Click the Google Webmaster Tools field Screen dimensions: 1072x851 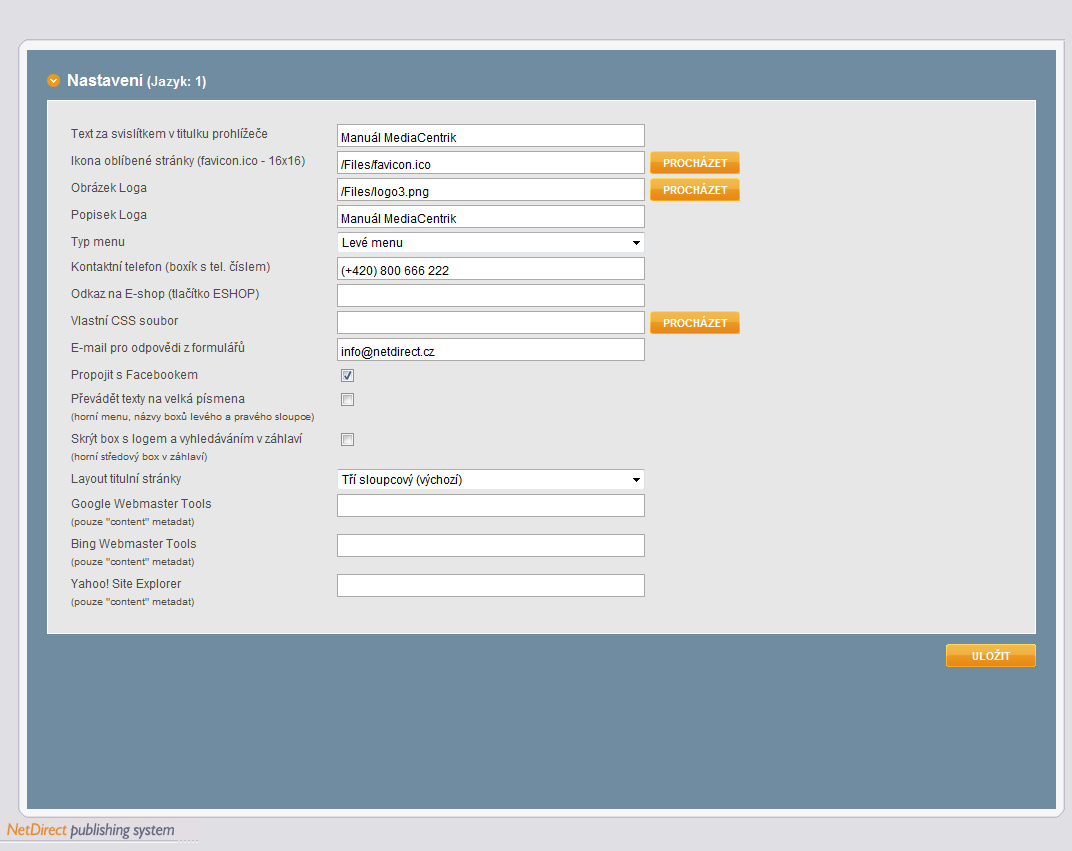pyautogui.click(x=491, y=505)
